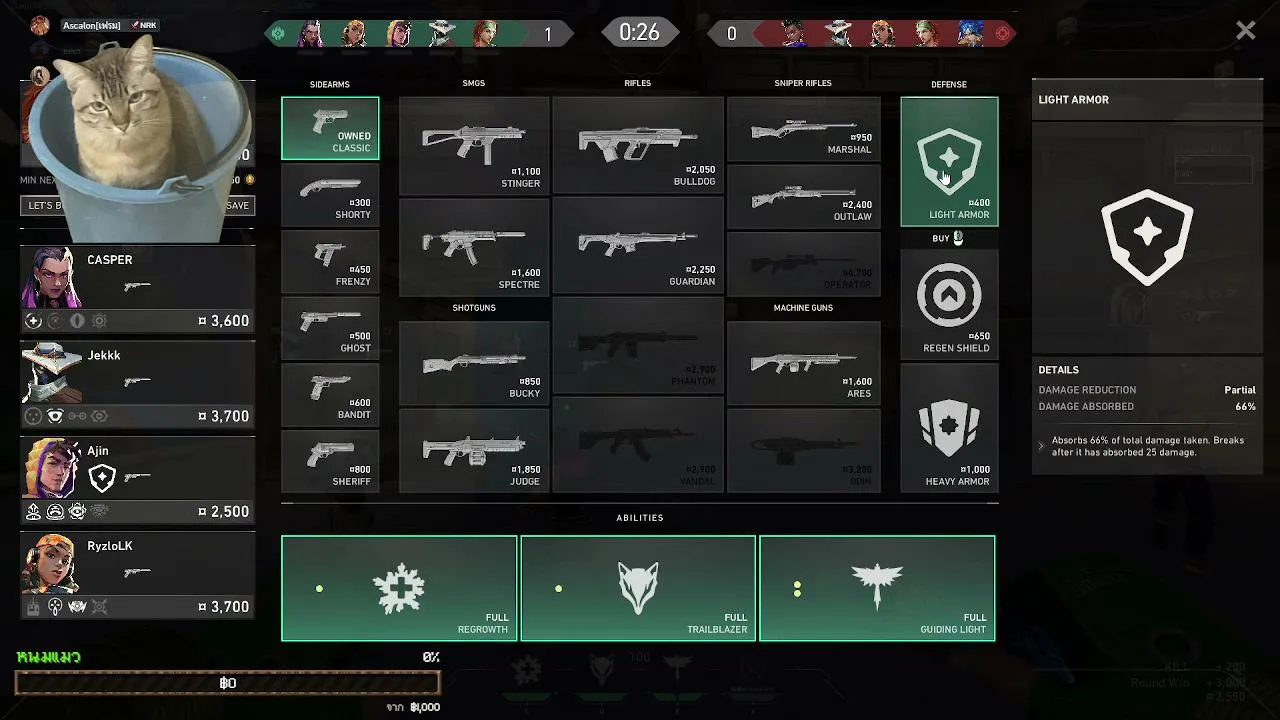Buy the Frenzy sidearm

[x=330, y=261]
